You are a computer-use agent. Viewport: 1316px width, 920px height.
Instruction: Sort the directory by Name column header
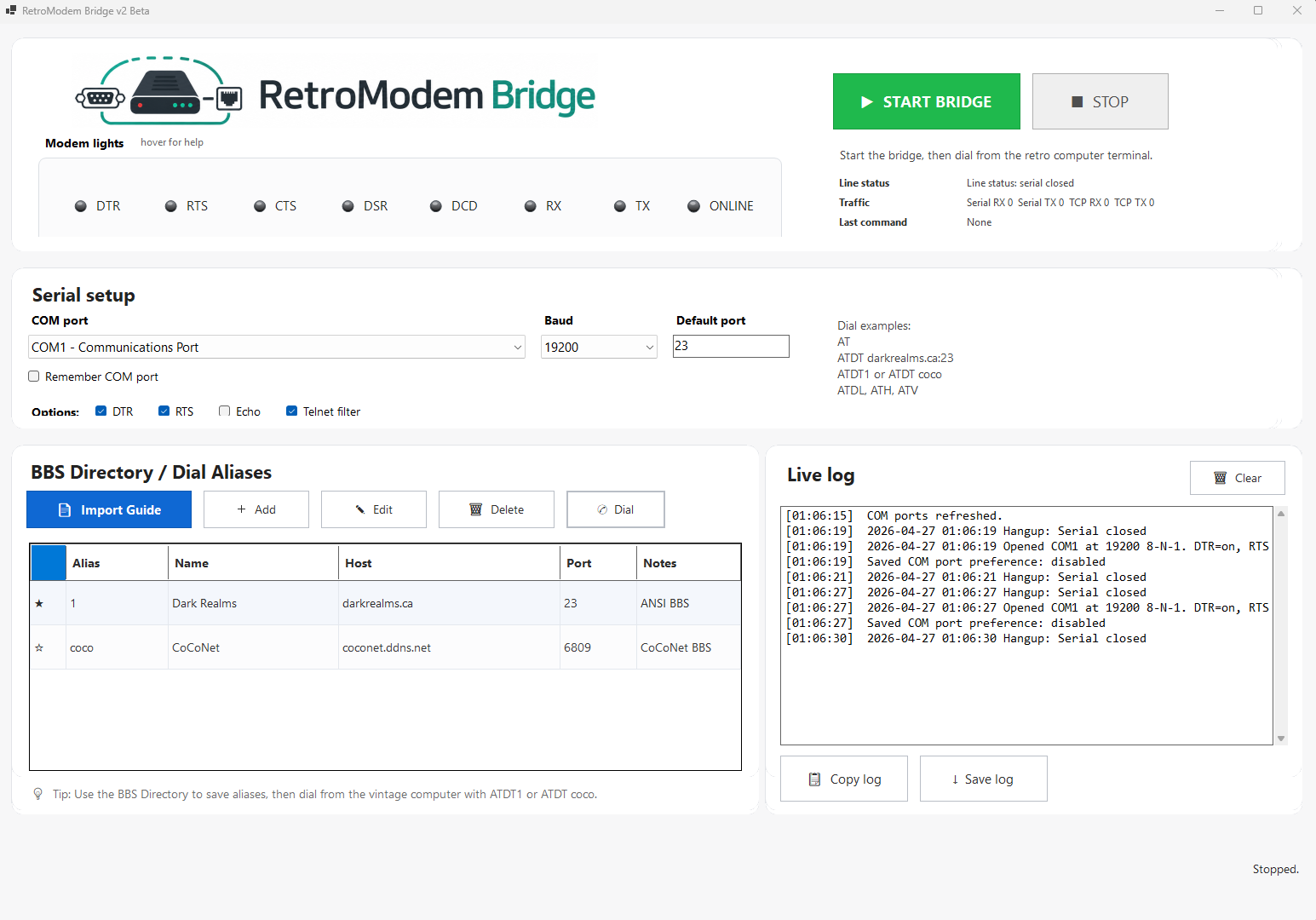pyautogui.click(x=253, y=563)
